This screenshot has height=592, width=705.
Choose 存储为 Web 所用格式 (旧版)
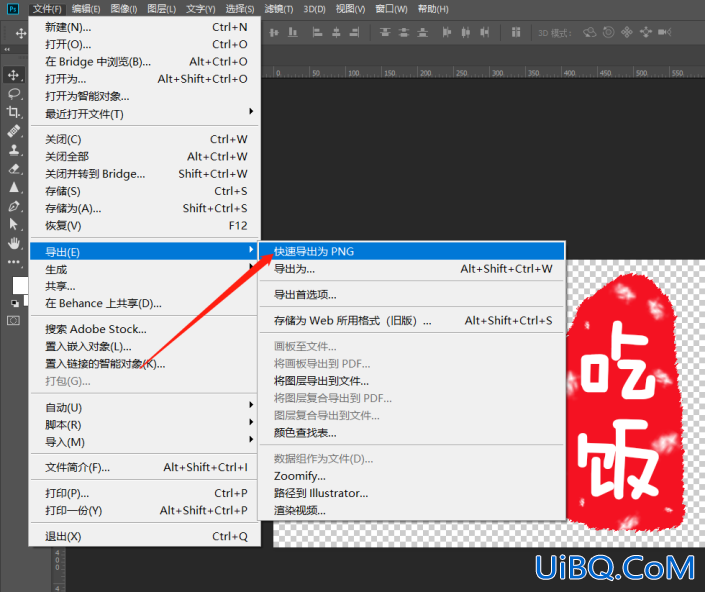pyautogui.click(x=412, y=320)
